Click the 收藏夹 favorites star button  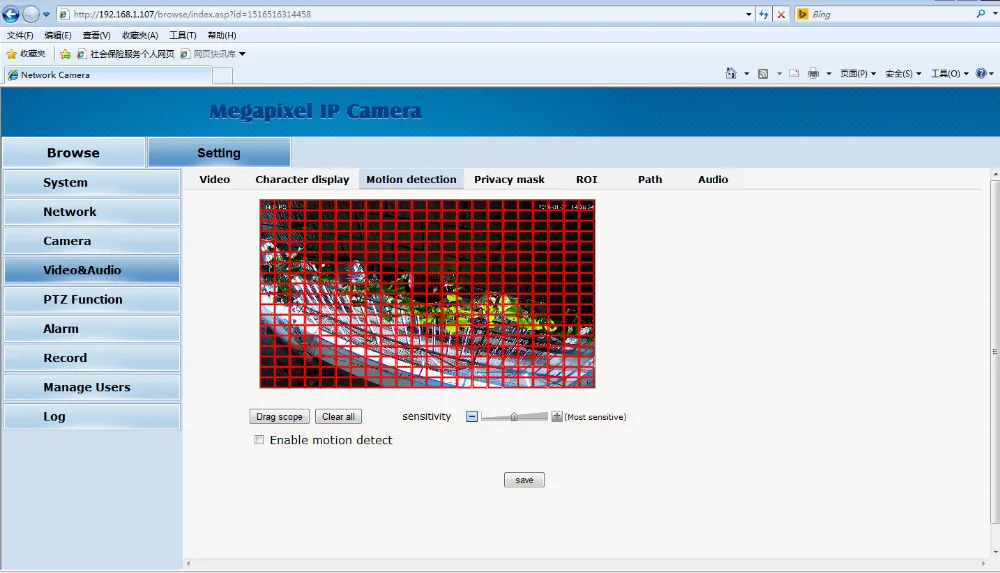26,54
